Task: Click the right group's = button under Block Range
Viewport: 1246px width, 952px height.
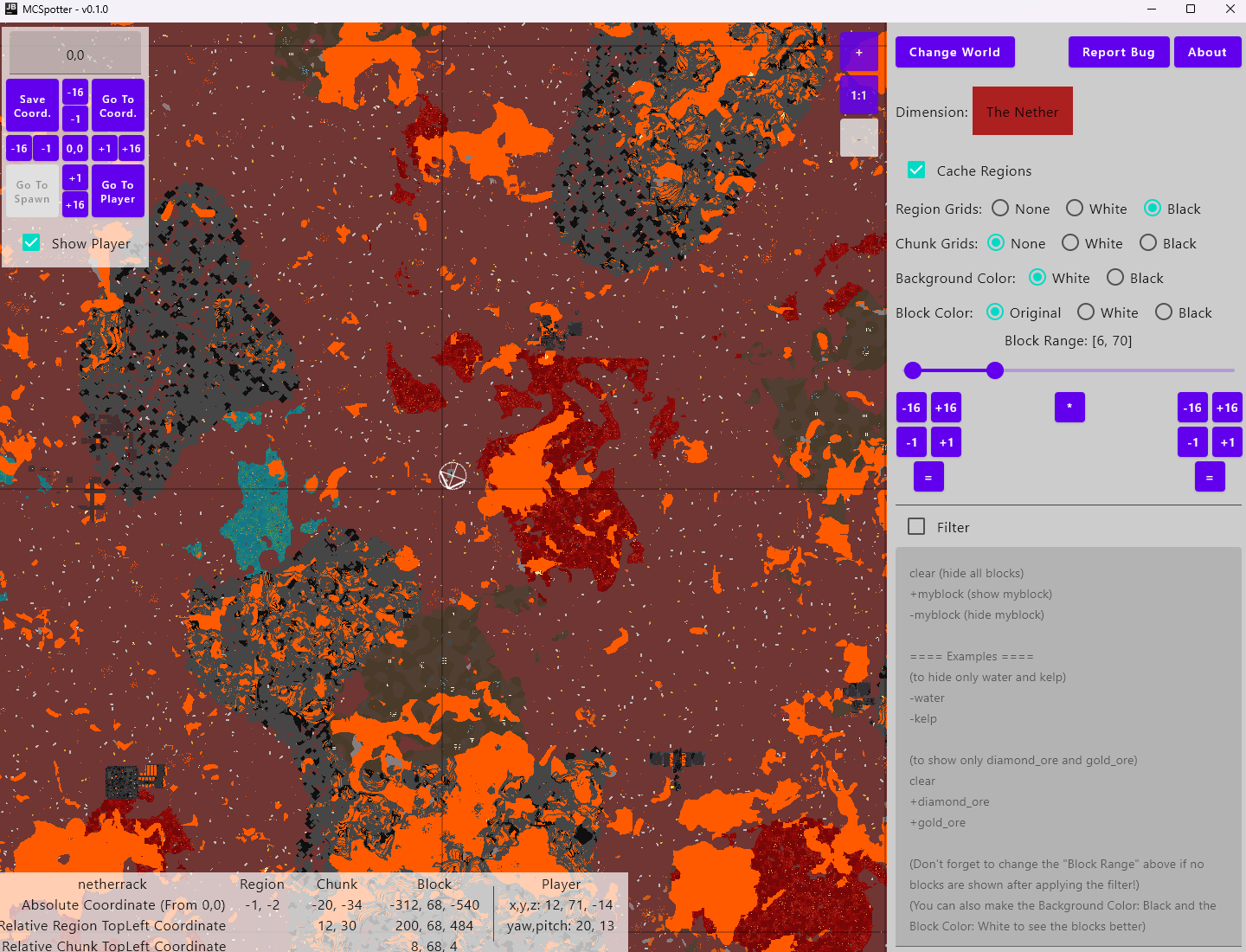Action: (x=1210, y=477)
